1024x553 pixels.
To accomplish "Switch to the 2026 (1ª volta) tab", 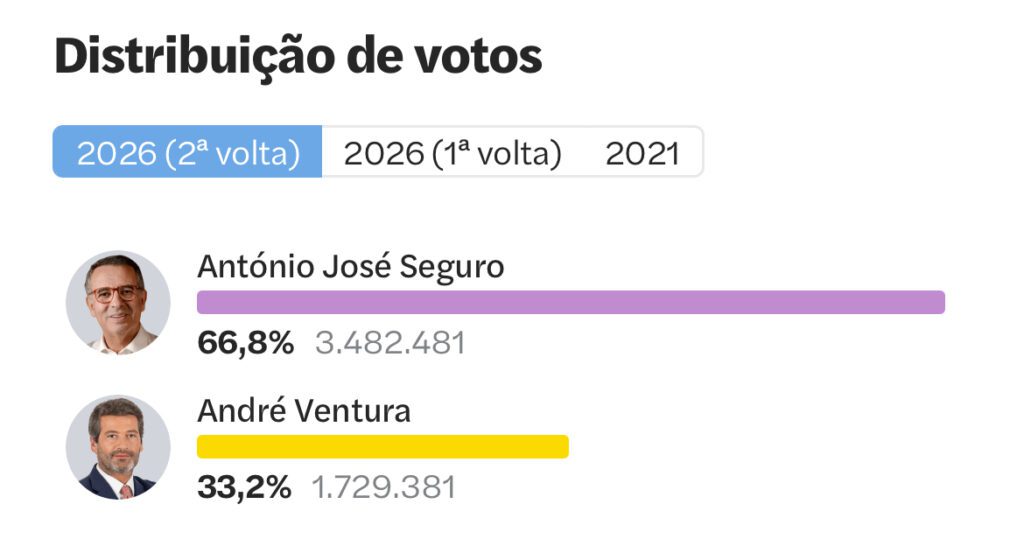I will click(x=452, y=153).
